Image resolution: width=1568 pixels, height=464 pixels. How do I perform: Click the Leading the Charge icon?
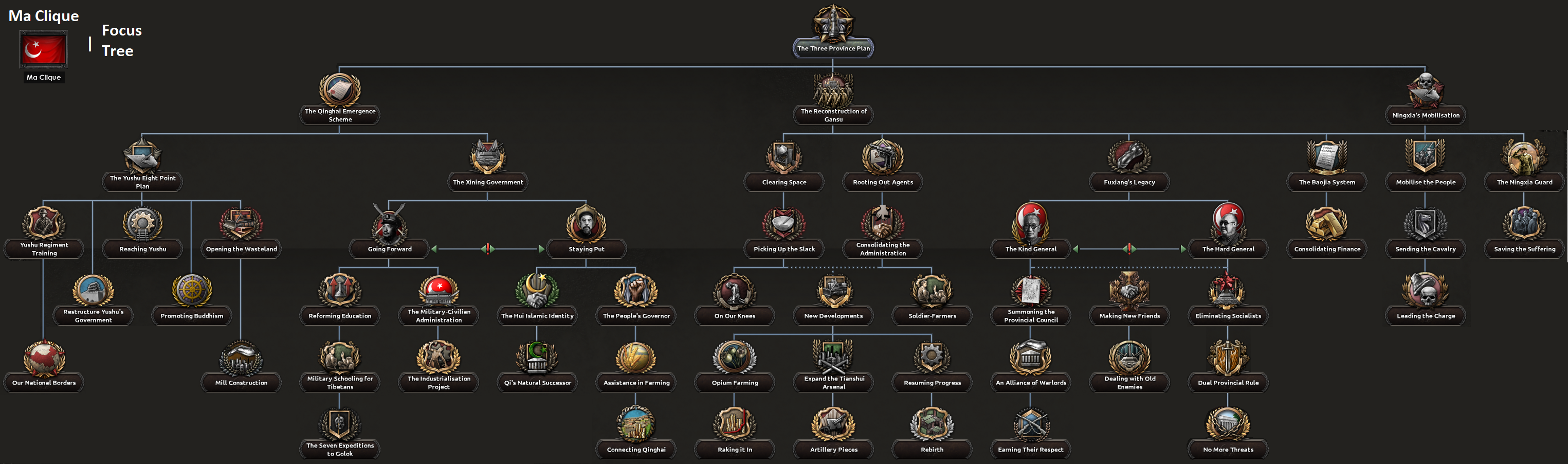coord(1426,291)
